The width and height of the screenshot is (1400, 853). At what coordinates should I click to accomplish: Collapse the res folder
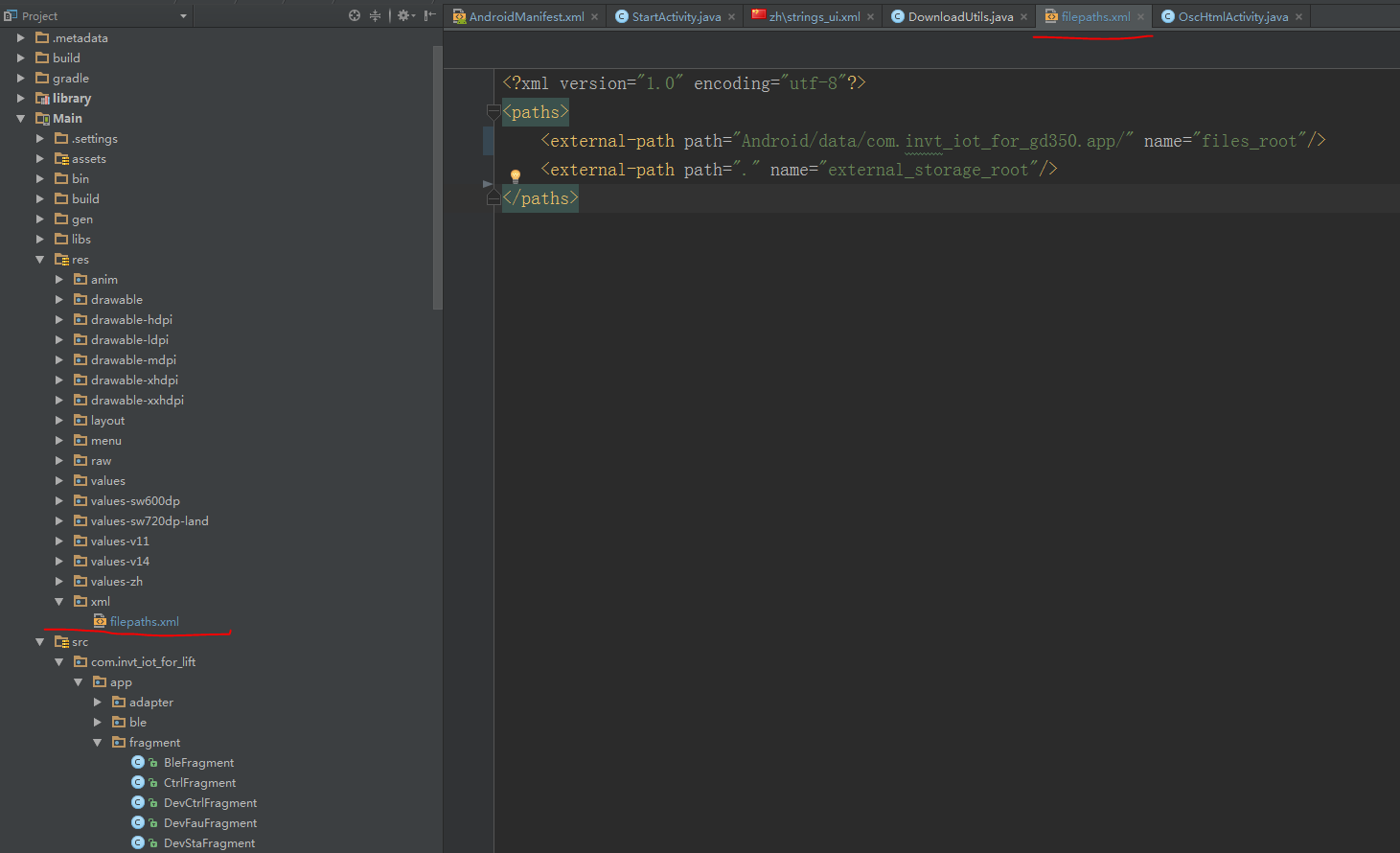coord(40,259)
